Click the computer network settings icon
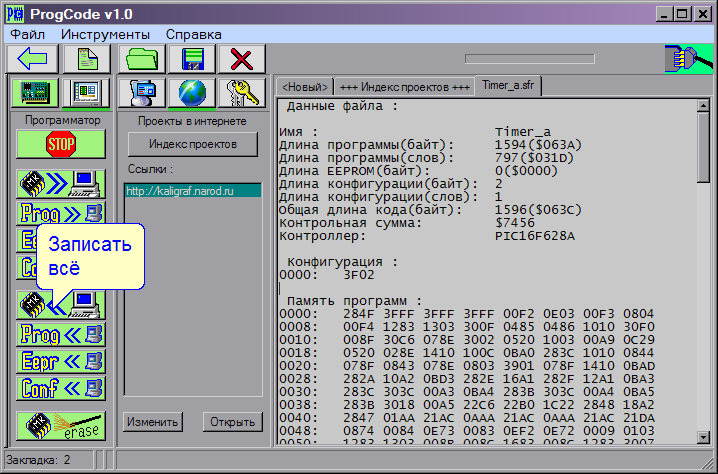Image resolution: width=718 pixels, height=474 pixels. pyautogui.click(x=142, y=93)
